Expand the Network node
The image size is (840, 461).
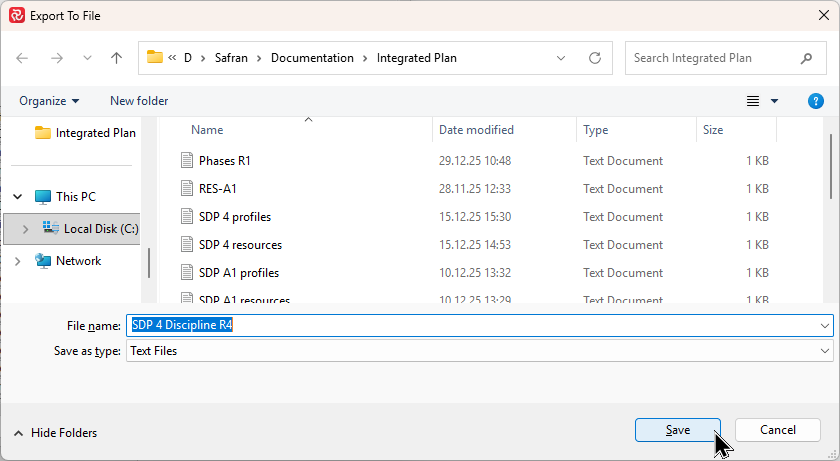[x=18, y=261]
